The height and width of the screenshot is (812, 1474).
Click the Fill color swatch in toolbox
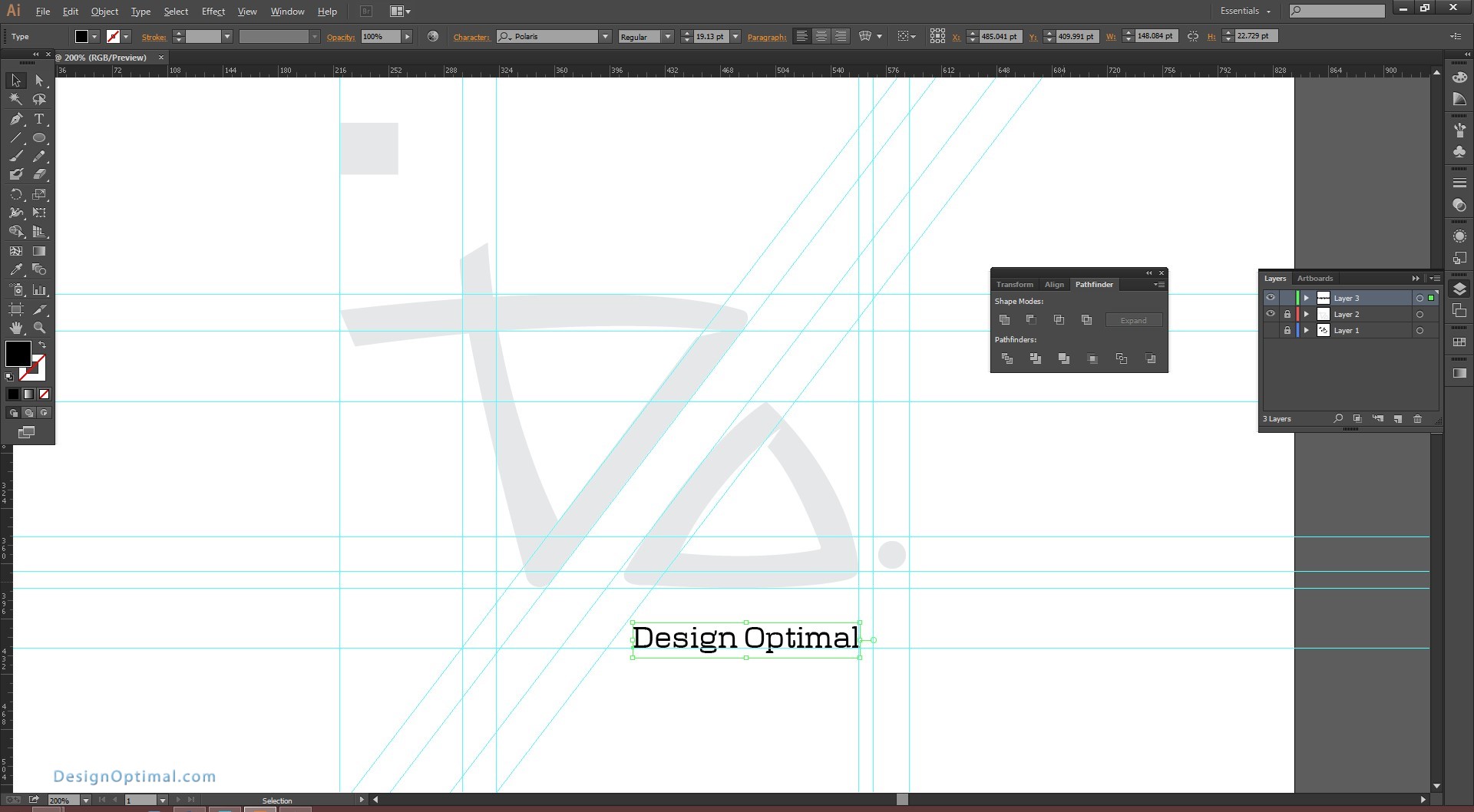pos(18,354)
